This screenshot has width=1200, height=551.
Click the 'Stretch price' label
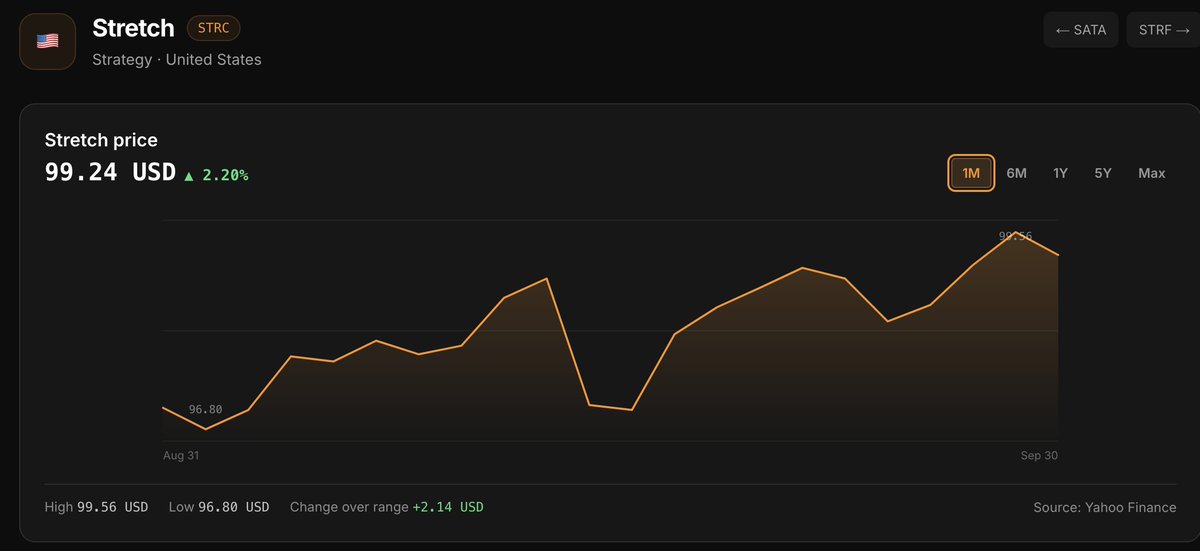101,140
